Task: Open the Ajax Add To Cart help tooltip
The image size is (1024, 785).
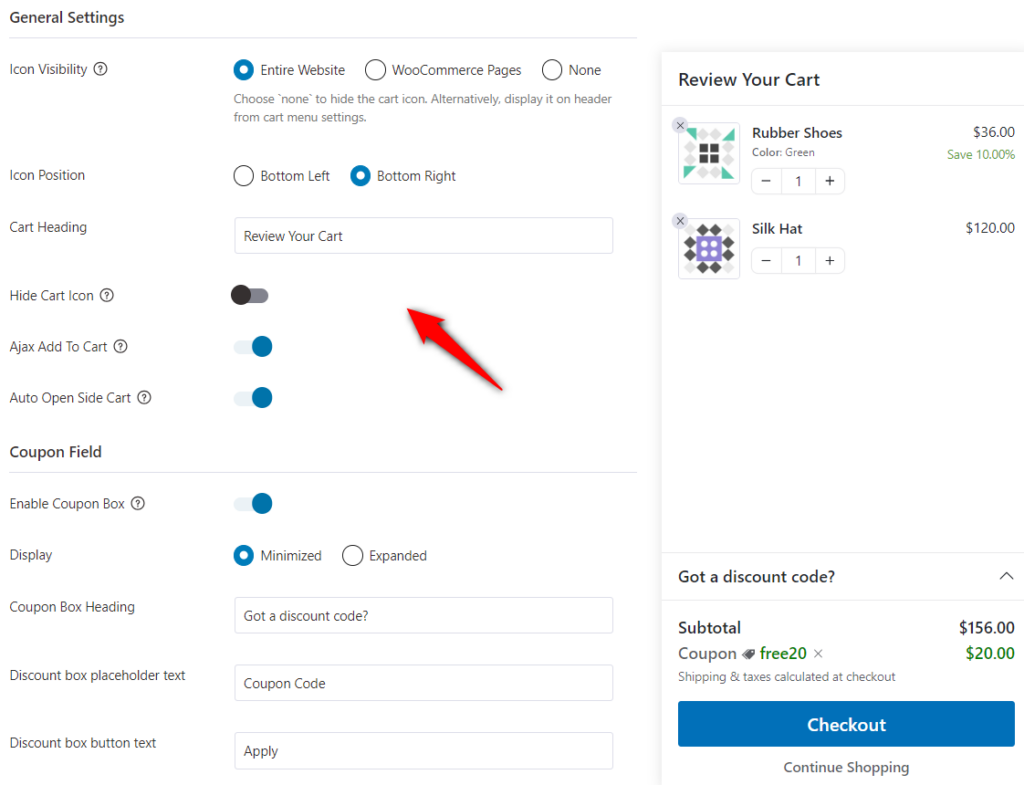Action: click(x=121, y=347)
